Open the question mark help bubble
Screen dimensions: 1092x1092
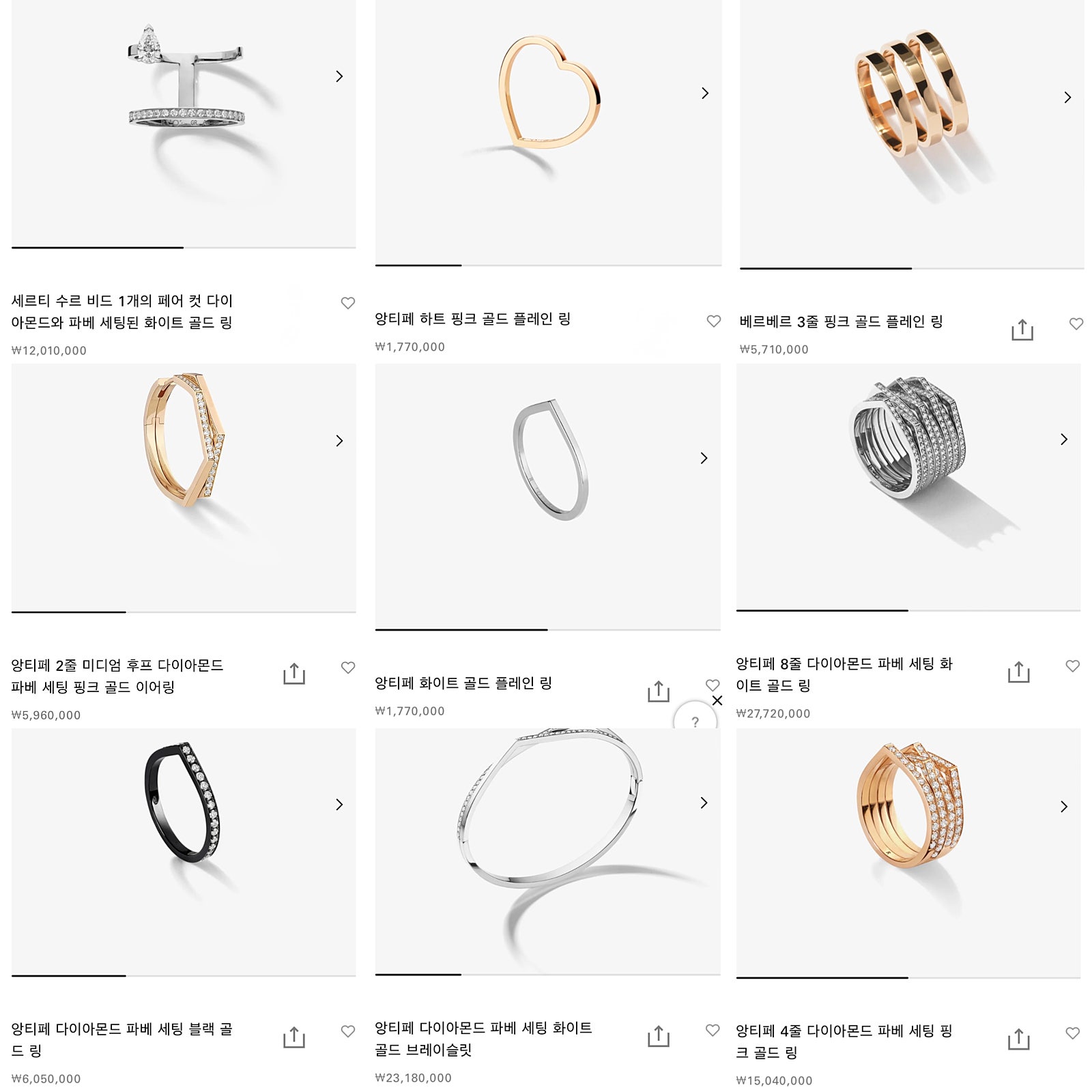695,719
